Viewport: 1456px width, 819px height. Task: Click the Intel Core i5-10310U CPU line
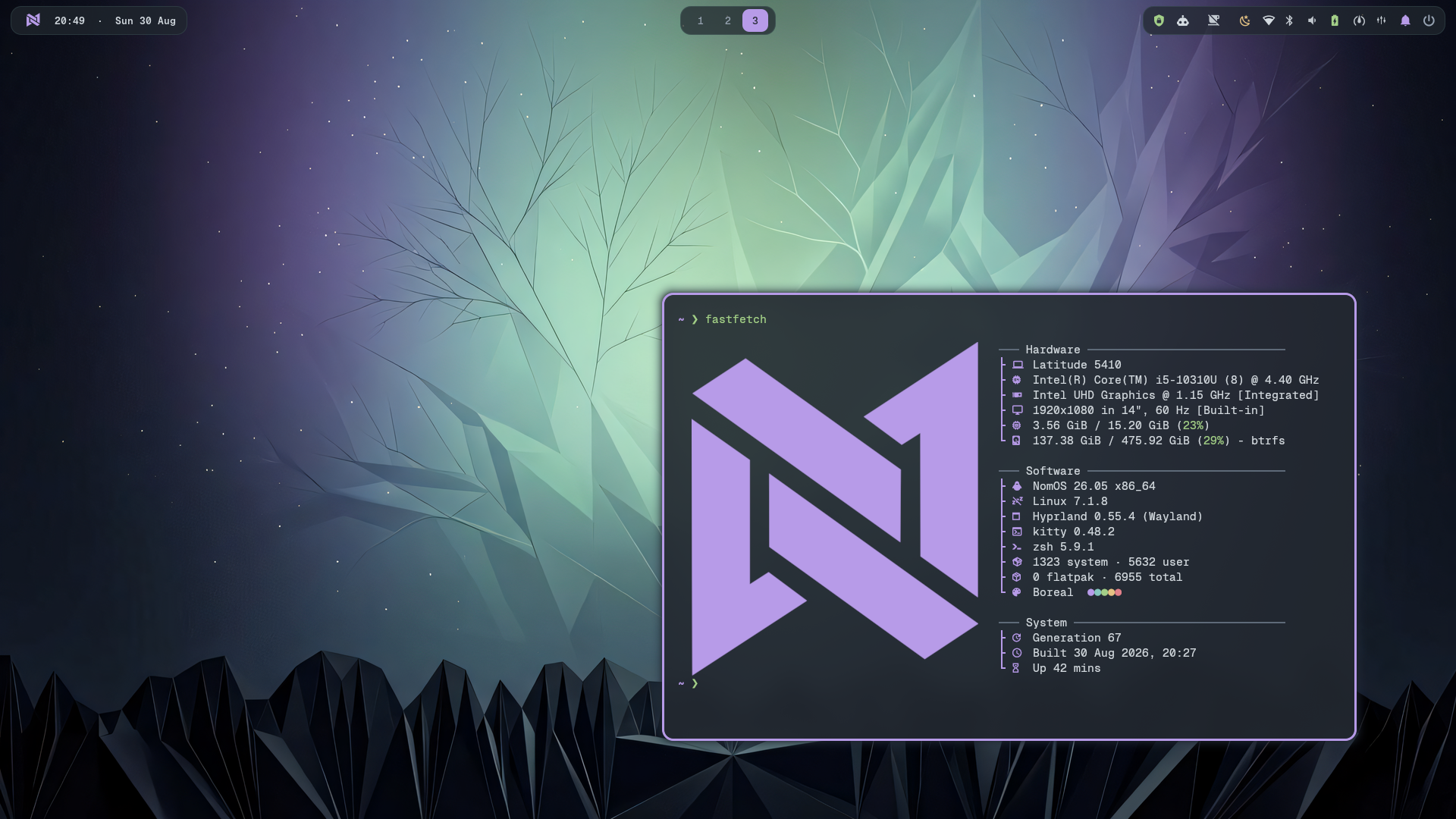(x=1175, y=380)
